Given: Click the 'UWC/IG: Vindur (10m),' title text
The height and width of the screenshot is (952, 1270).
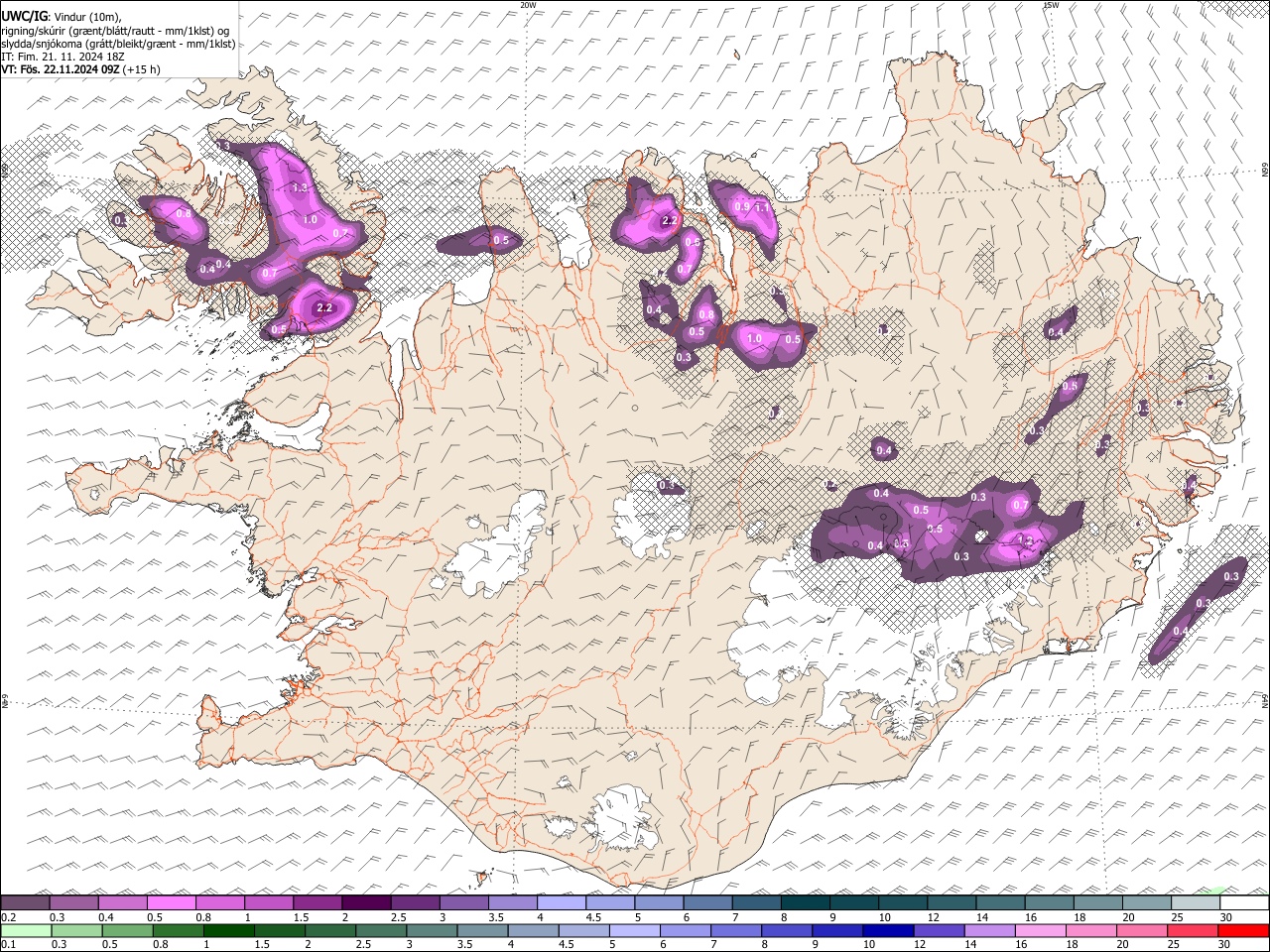Looking at the screenshot, I should 62,17.
